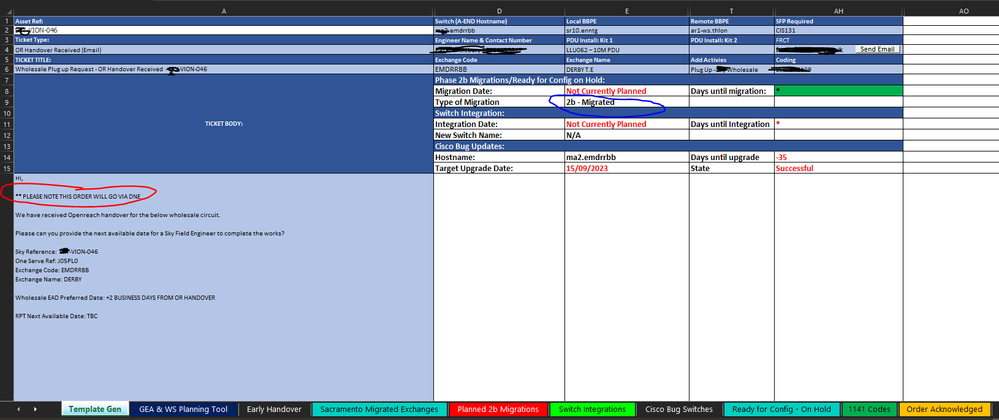
Task: Open the 1141 Codes sheet tab
Action: tap(869, 409)
